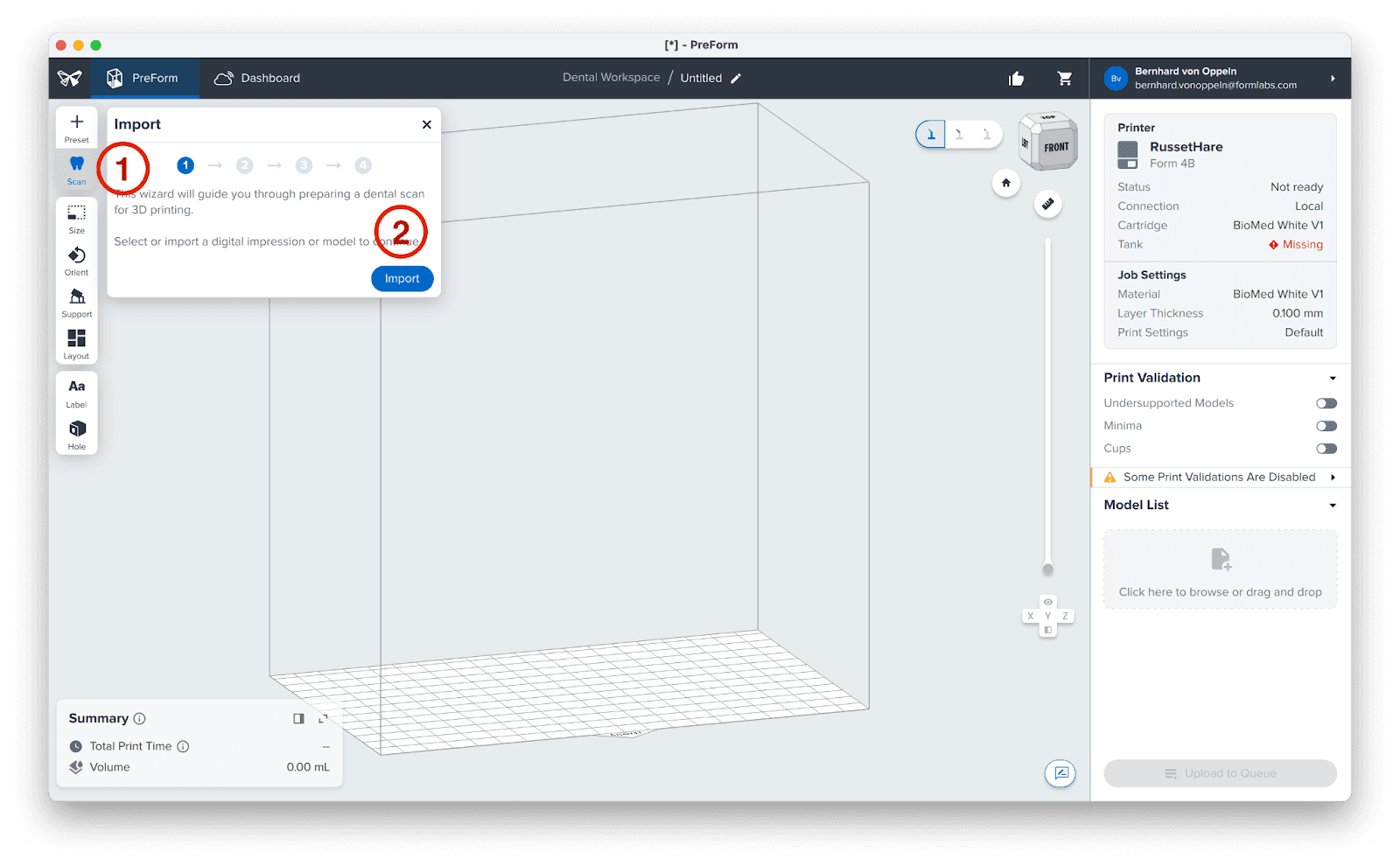Click the browse or drag and drop area

click(1220, 569)
